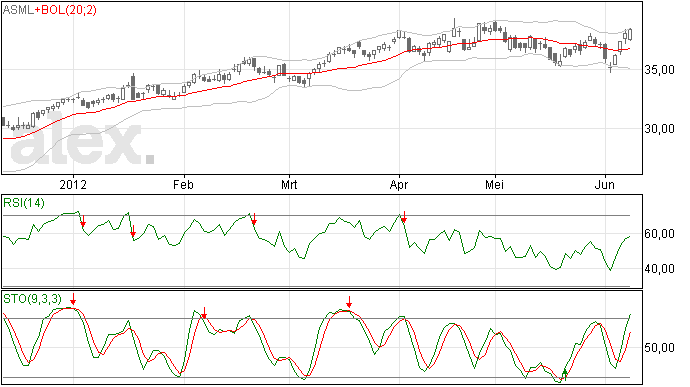The image size is (690, 387).
Task: Click the Feb date axis label
Action: tap(183, 184)
